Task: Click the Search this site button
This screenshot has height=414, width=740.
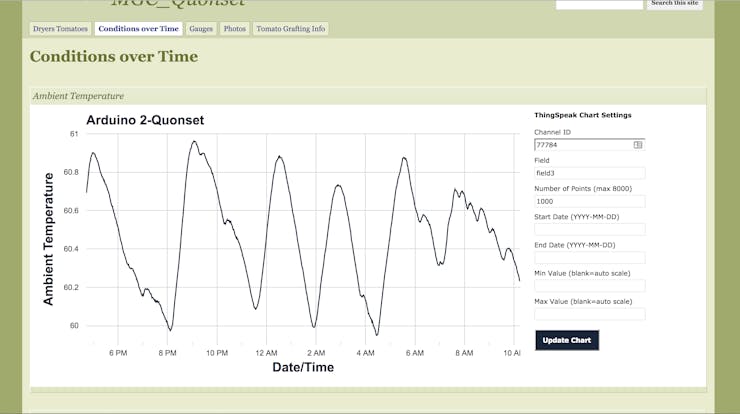Action: [x=674, y=3]
